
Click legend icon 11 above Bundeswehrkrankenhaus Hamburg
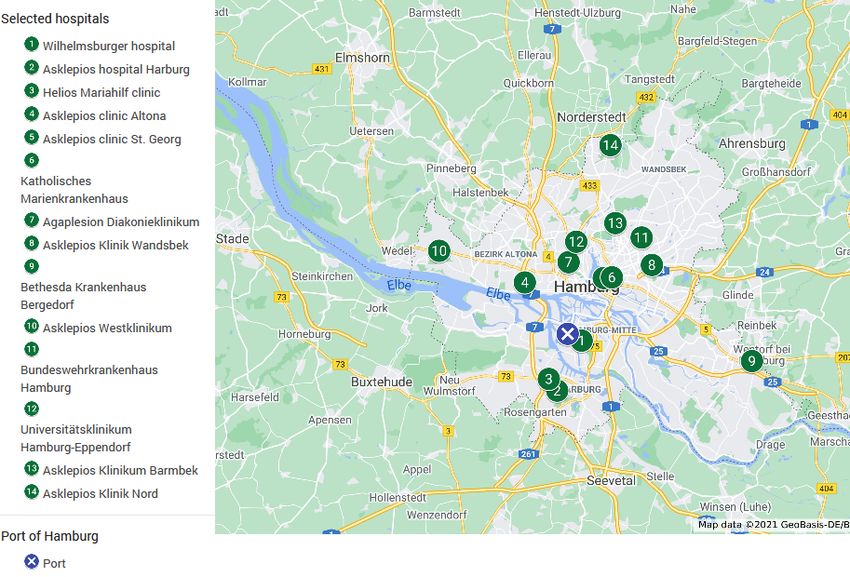(x=31, y=349)
